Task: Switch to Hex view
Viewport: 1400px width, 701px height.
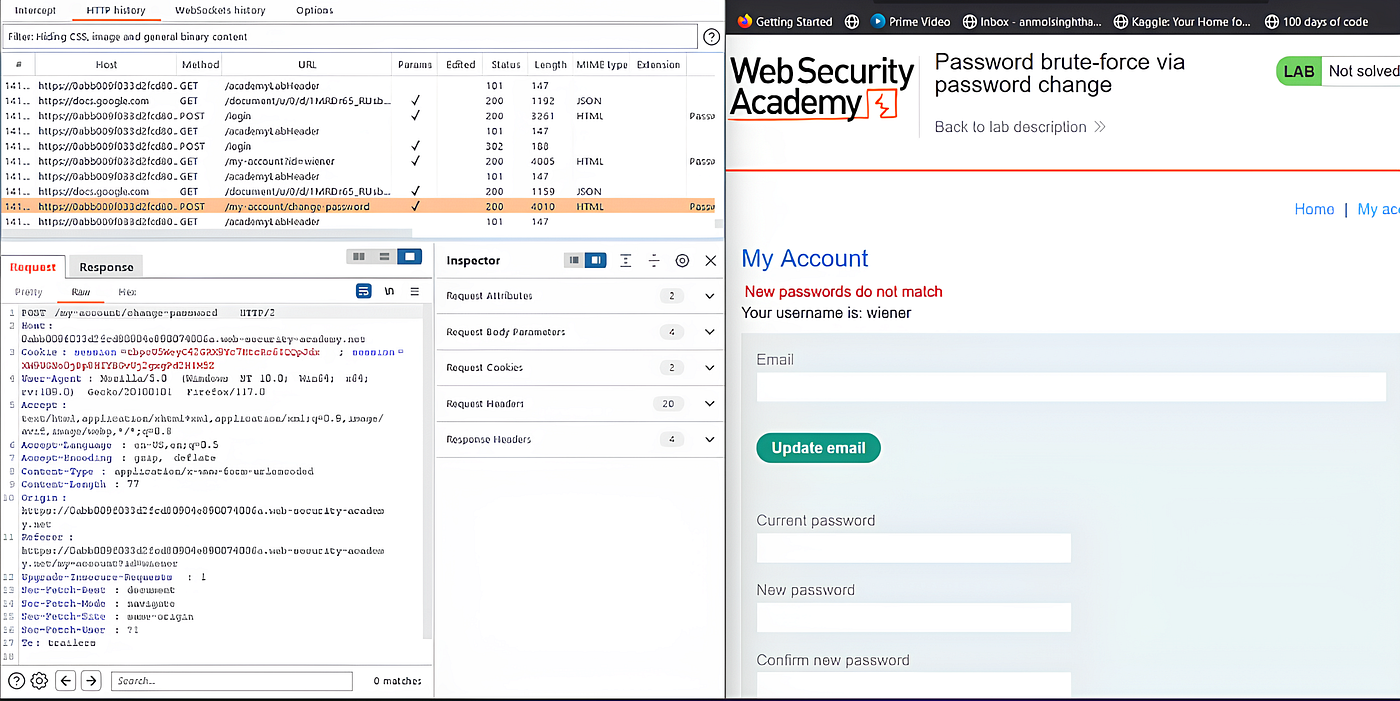Action: coord(127,292)
